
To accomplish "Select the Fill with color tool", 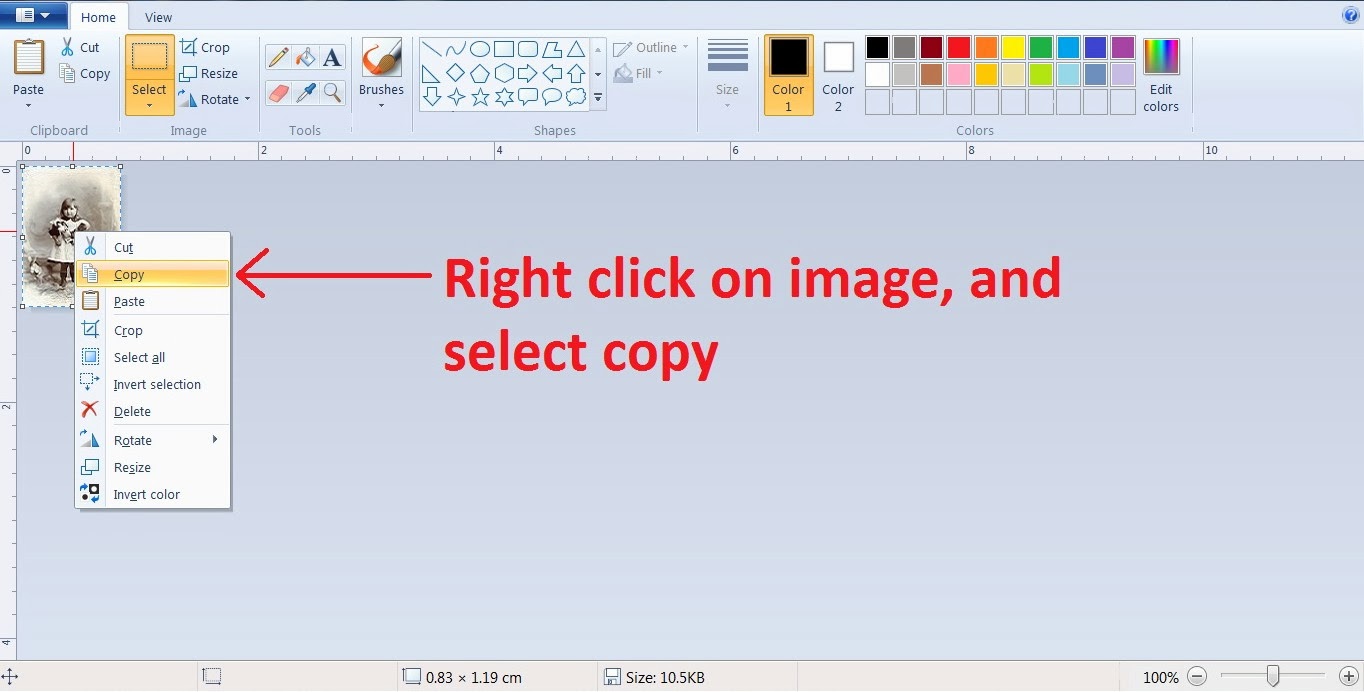I will 306,56.
